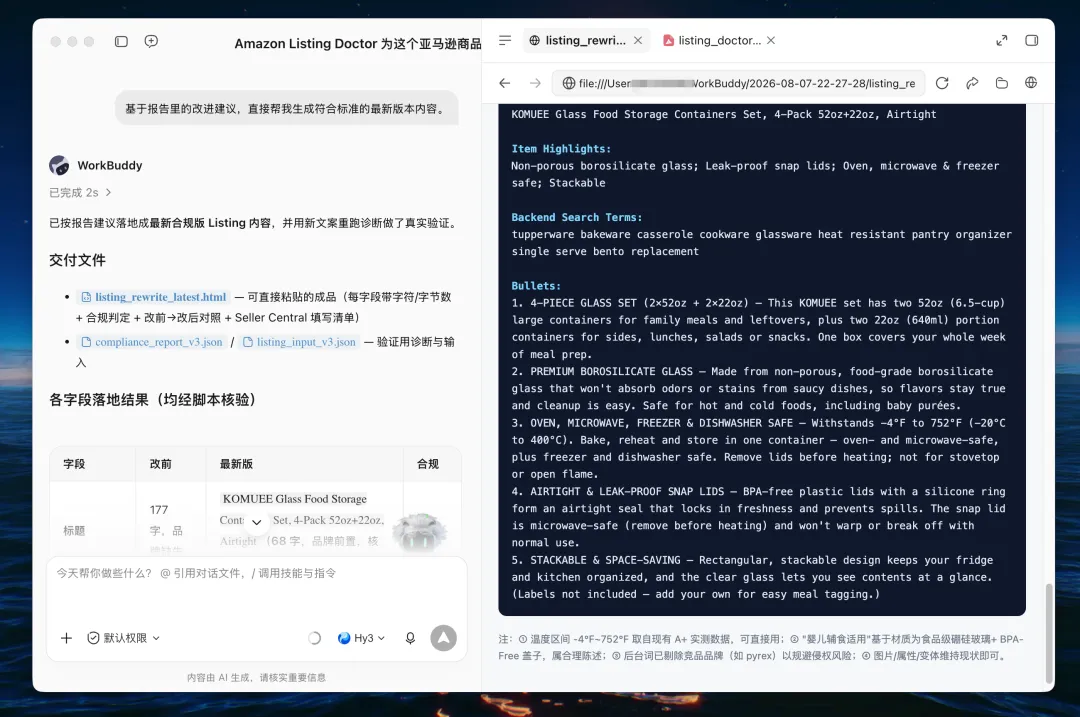Click the Backend Search Terms heading

point(577,218)
